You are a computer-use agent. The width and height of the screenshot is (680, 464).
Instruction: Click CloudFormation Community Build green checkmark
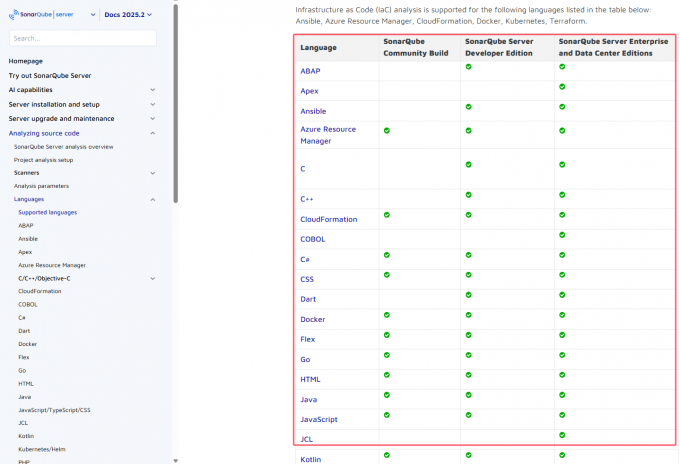tap(387, 215)
